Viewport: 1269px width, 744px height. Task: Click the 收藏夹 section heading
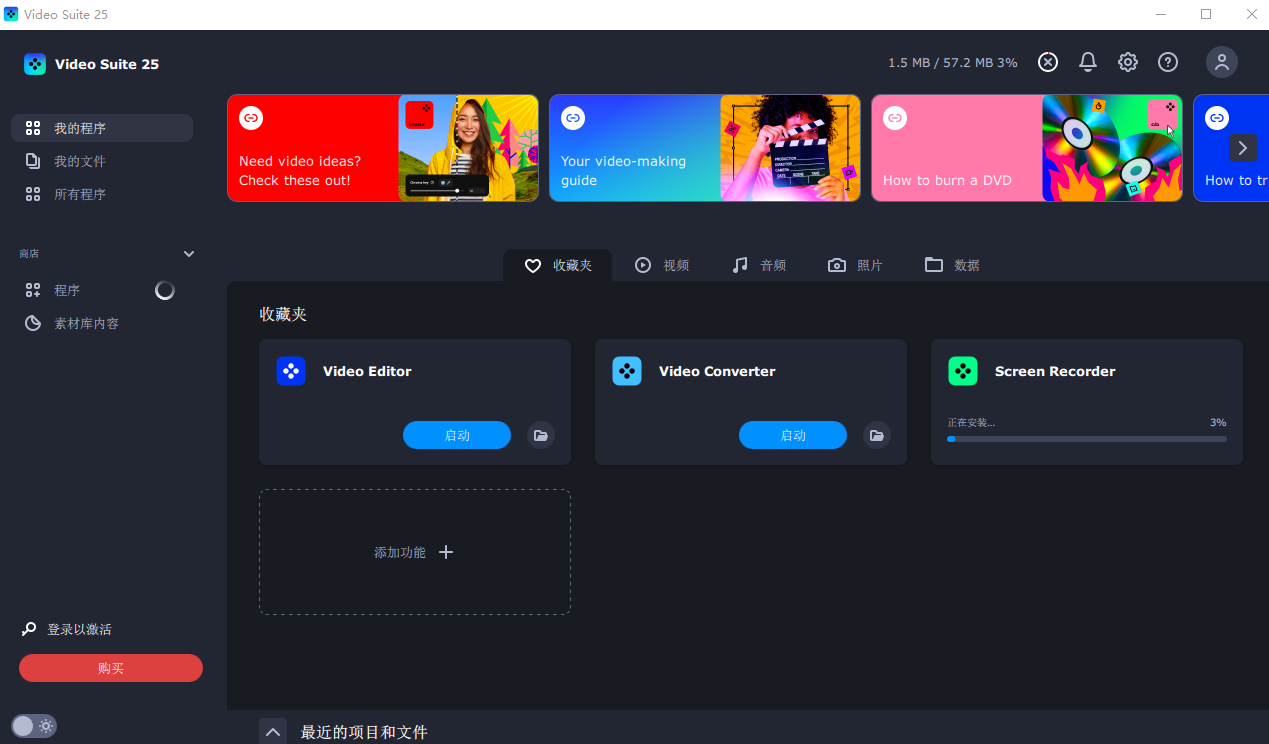tap(283, 314)
